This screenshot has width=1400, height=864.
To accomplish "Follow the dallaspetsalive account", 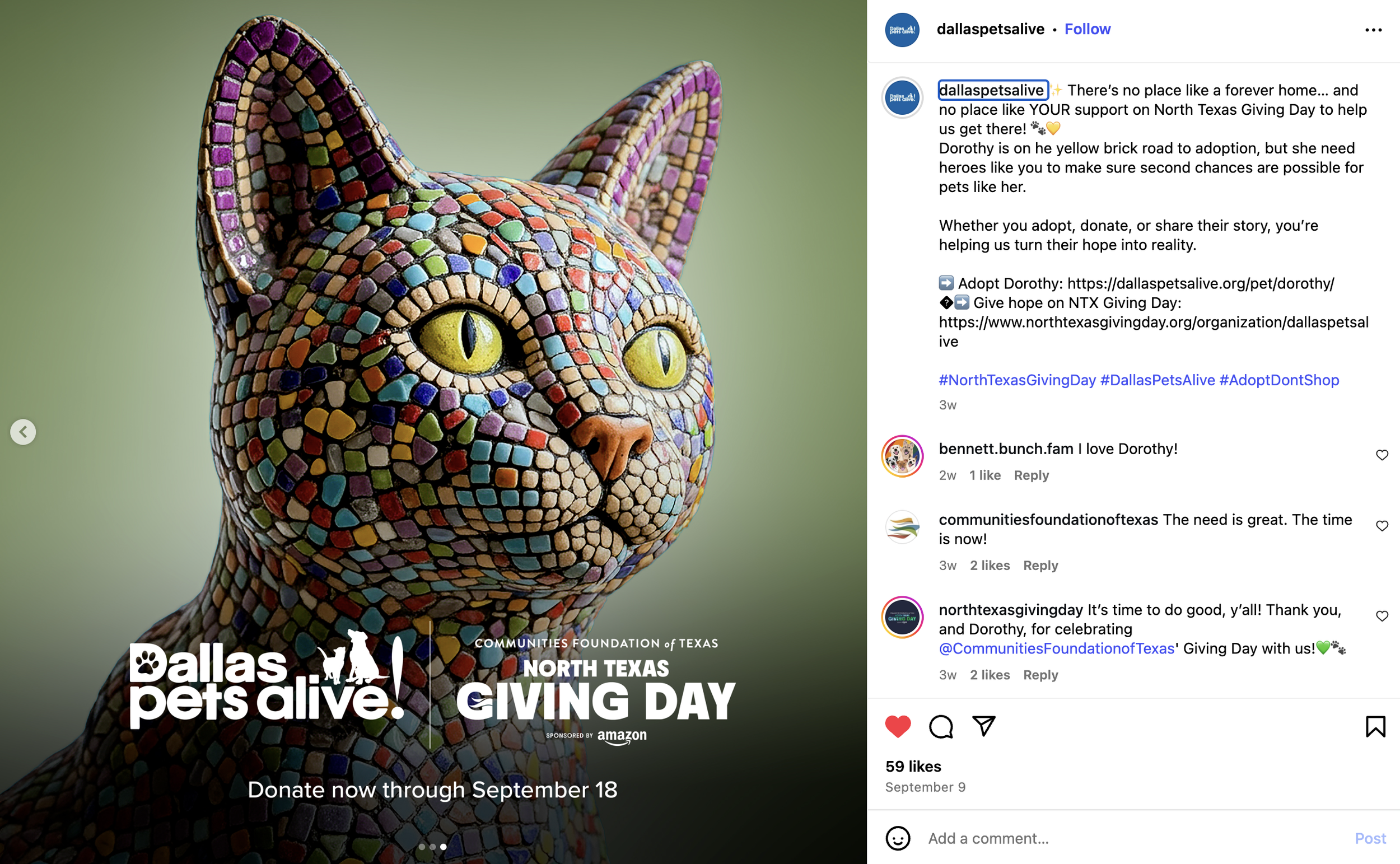I will pyautogui.click(x=1087, y=29).
